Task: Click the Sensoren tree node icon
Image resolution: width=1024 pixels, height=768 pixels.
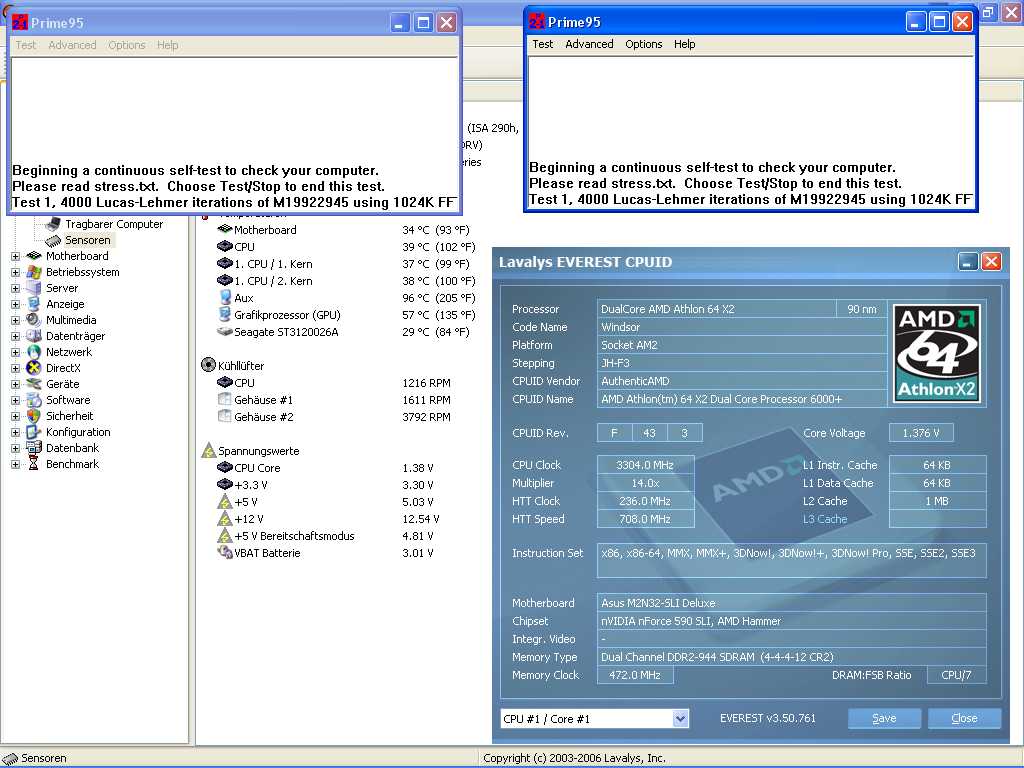Action: coord(53,240)
